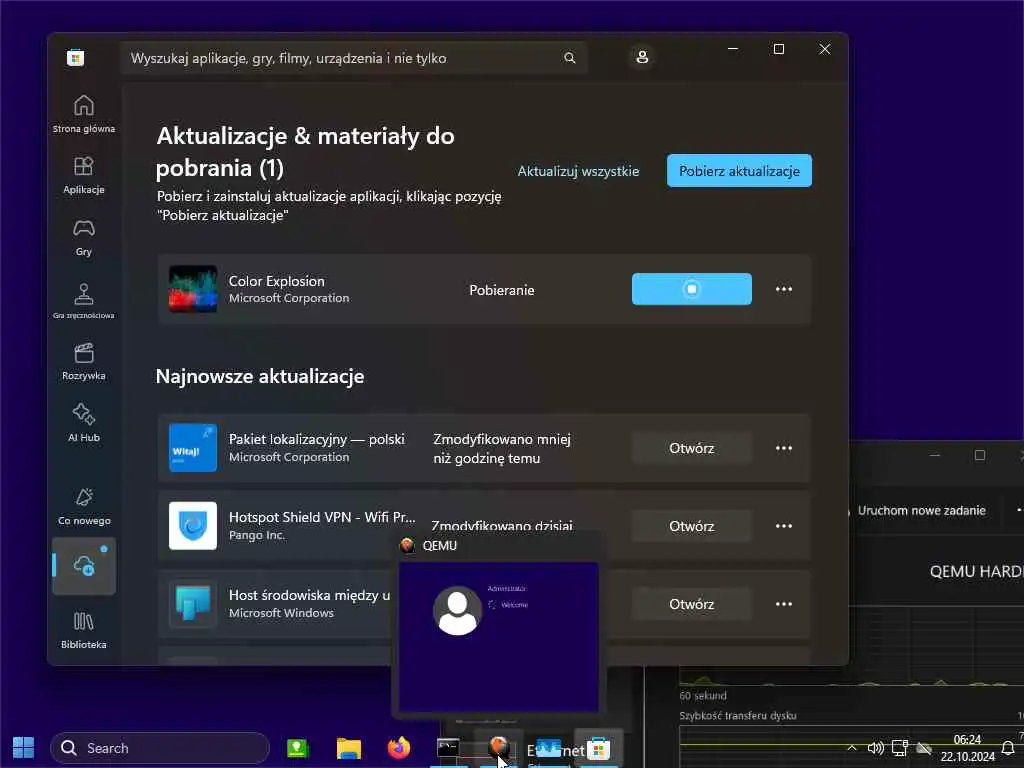Open the clock showing 06:24

pyautogui.click(x=967, y=748)
